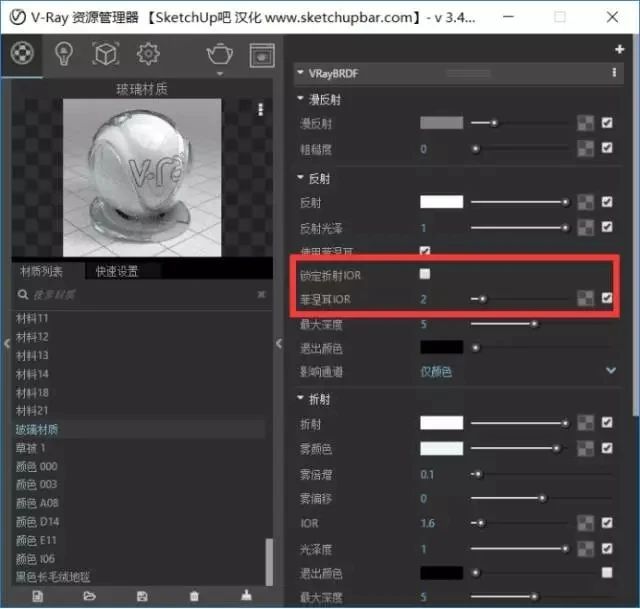Open reflection glossiness texture slot
Image resolution: width=640 pixels, height=609 pixels.
(x=585, y=227)
